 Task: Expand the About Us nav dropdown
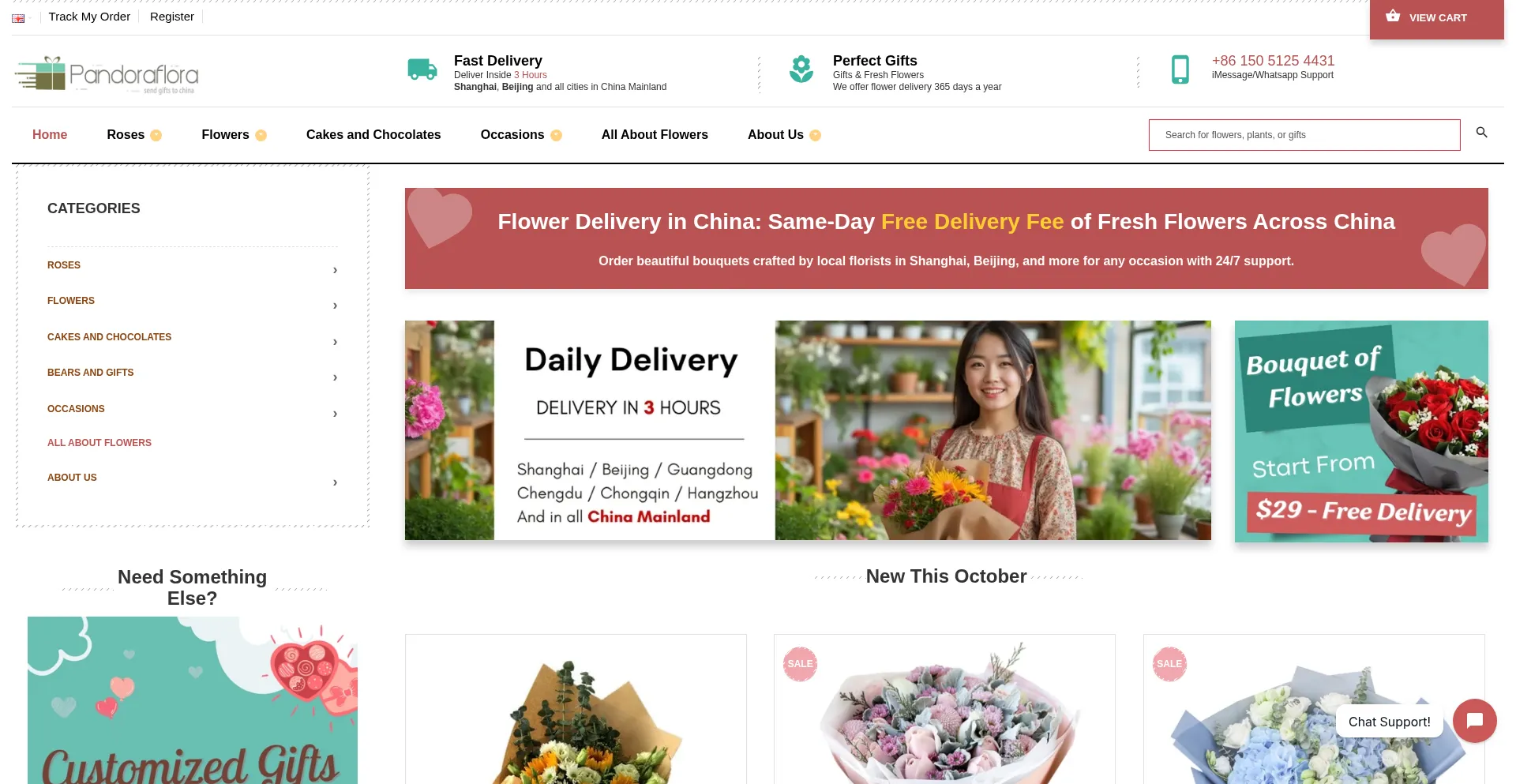coord(815,135)
